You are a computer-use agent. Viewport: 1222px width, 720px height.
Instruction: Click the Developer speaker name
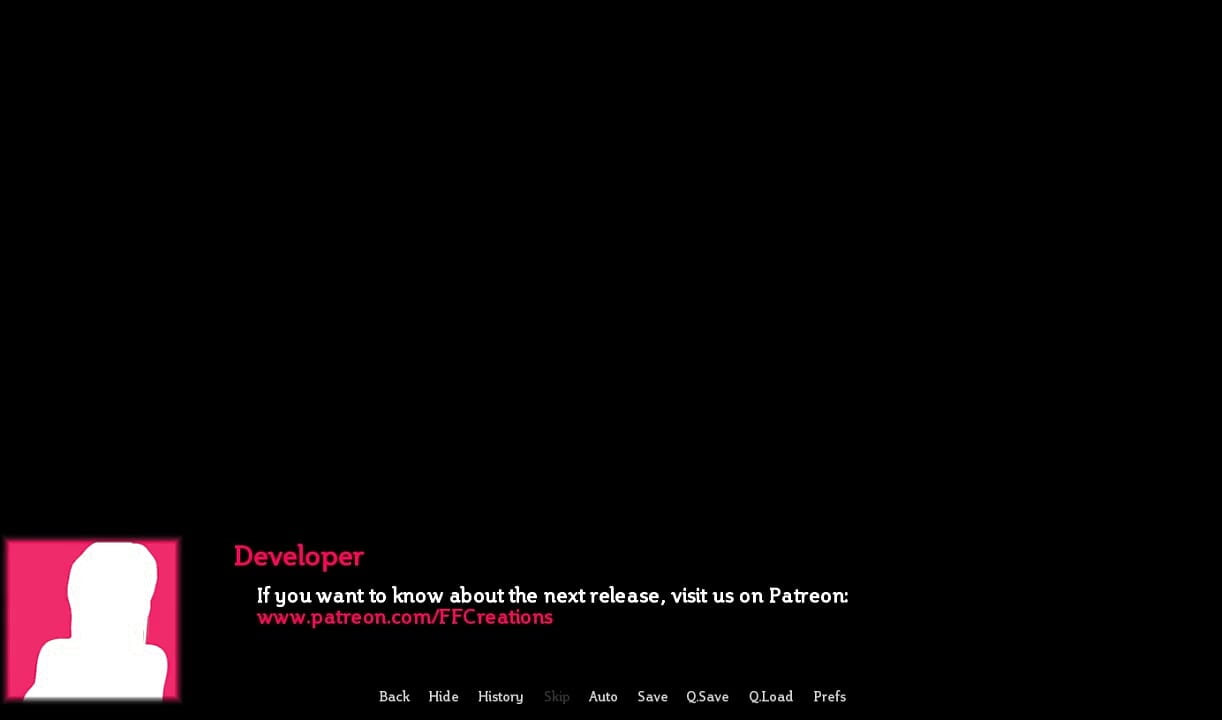tap(298, 557)
